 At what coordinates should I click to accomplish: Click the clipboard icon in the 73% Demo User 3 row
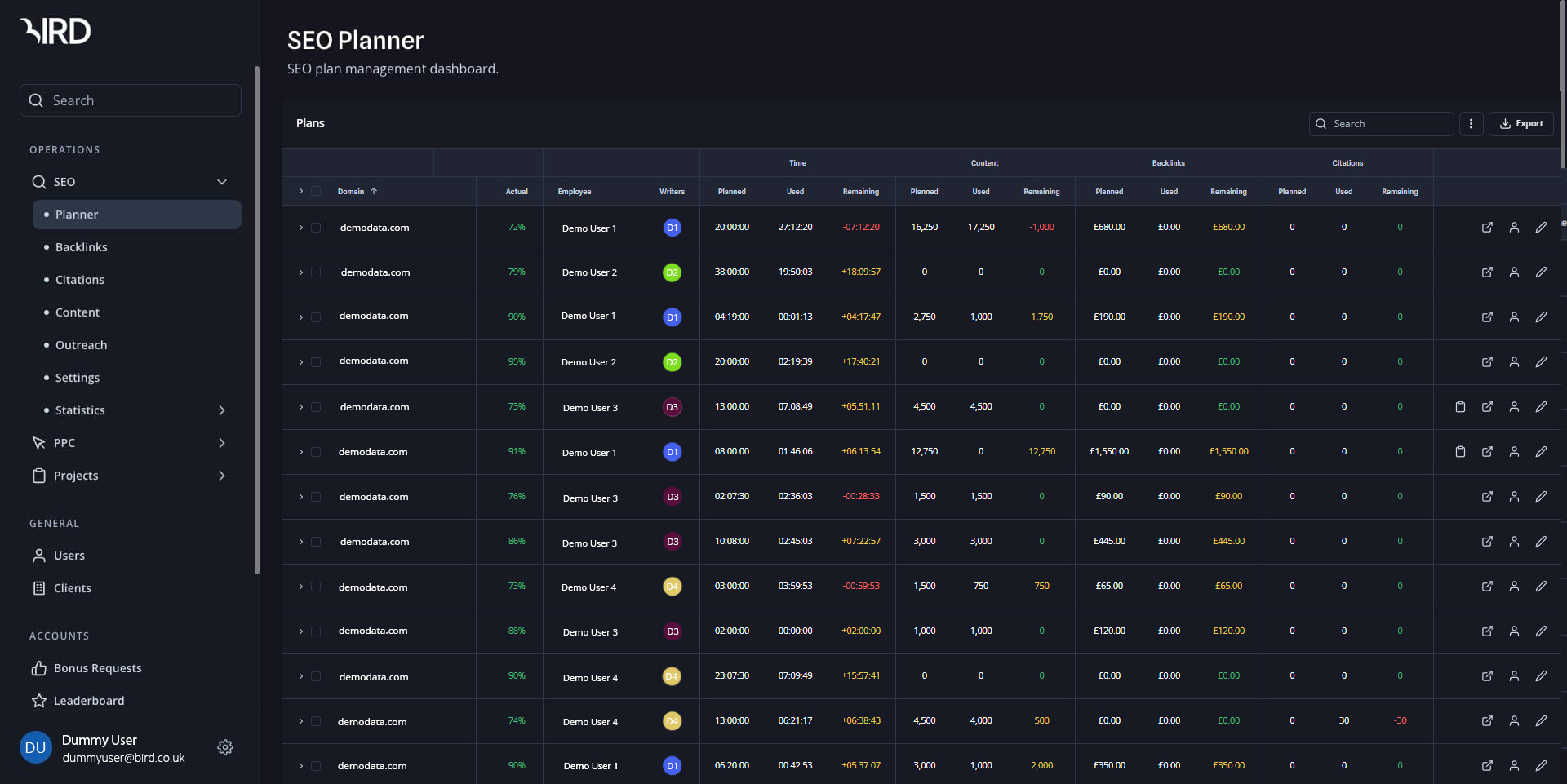pyautogui.click(x=1460, y=406)
